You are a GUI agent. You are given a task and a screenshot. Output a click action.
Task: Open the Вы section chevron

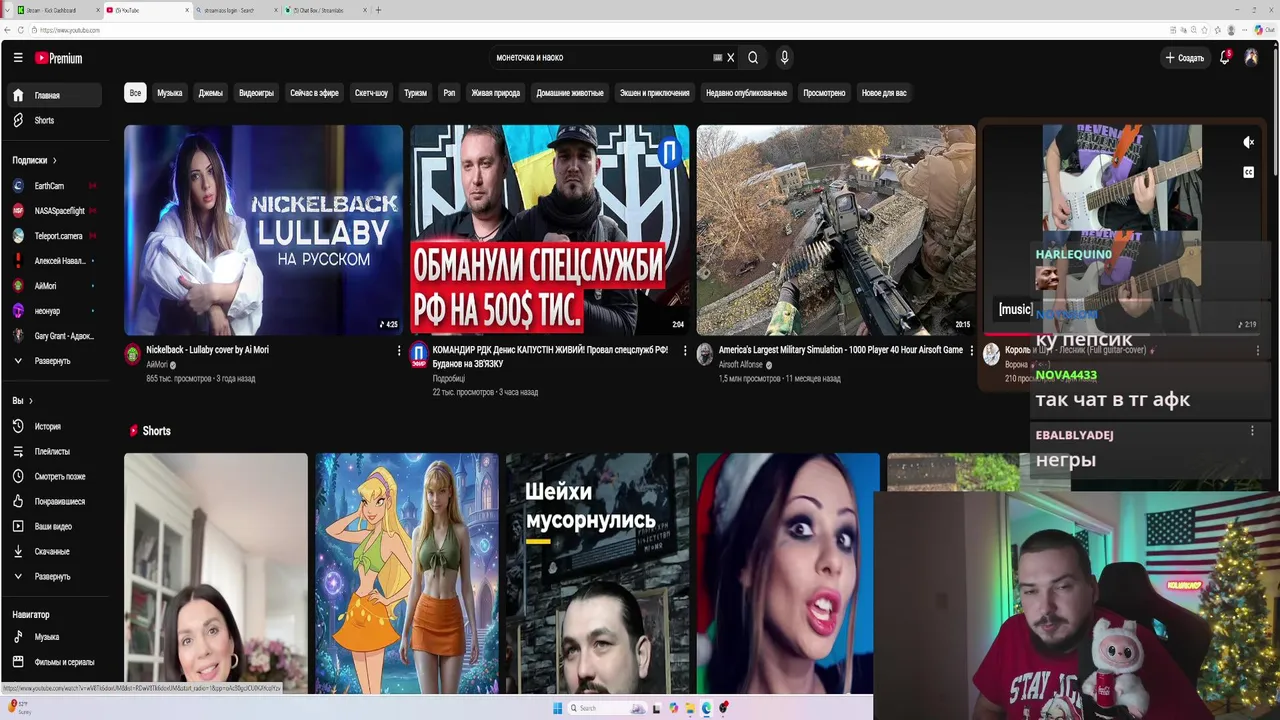(x=30, y=401)
